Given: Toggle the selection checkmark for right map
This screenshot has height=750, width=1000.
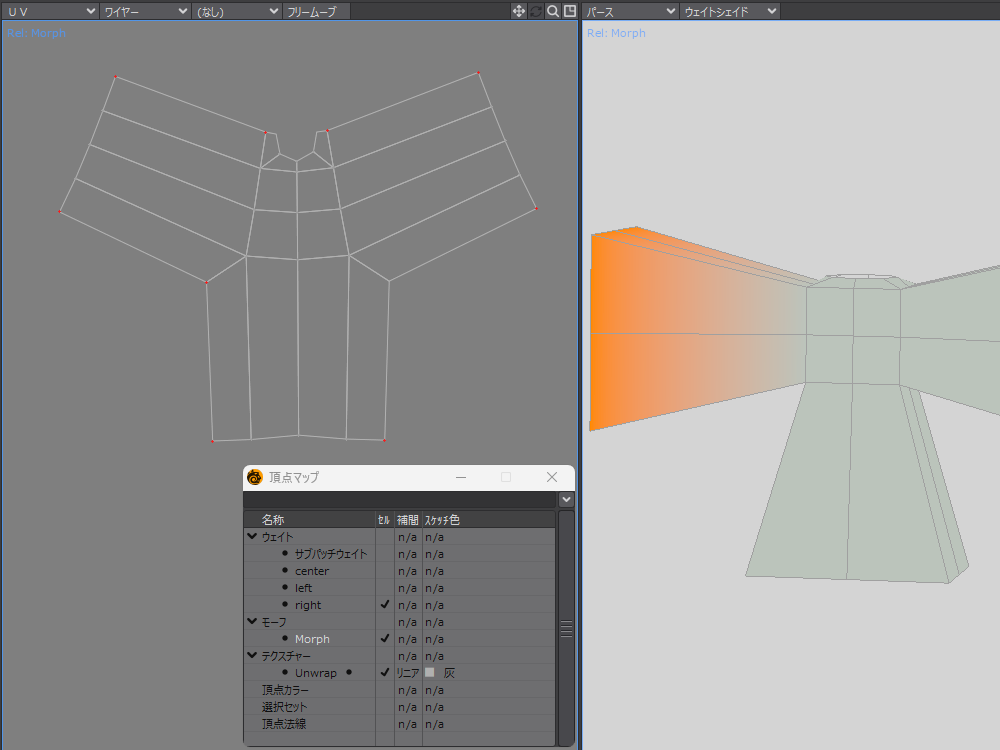Looking at the screenshot, I should coord(385,605).
